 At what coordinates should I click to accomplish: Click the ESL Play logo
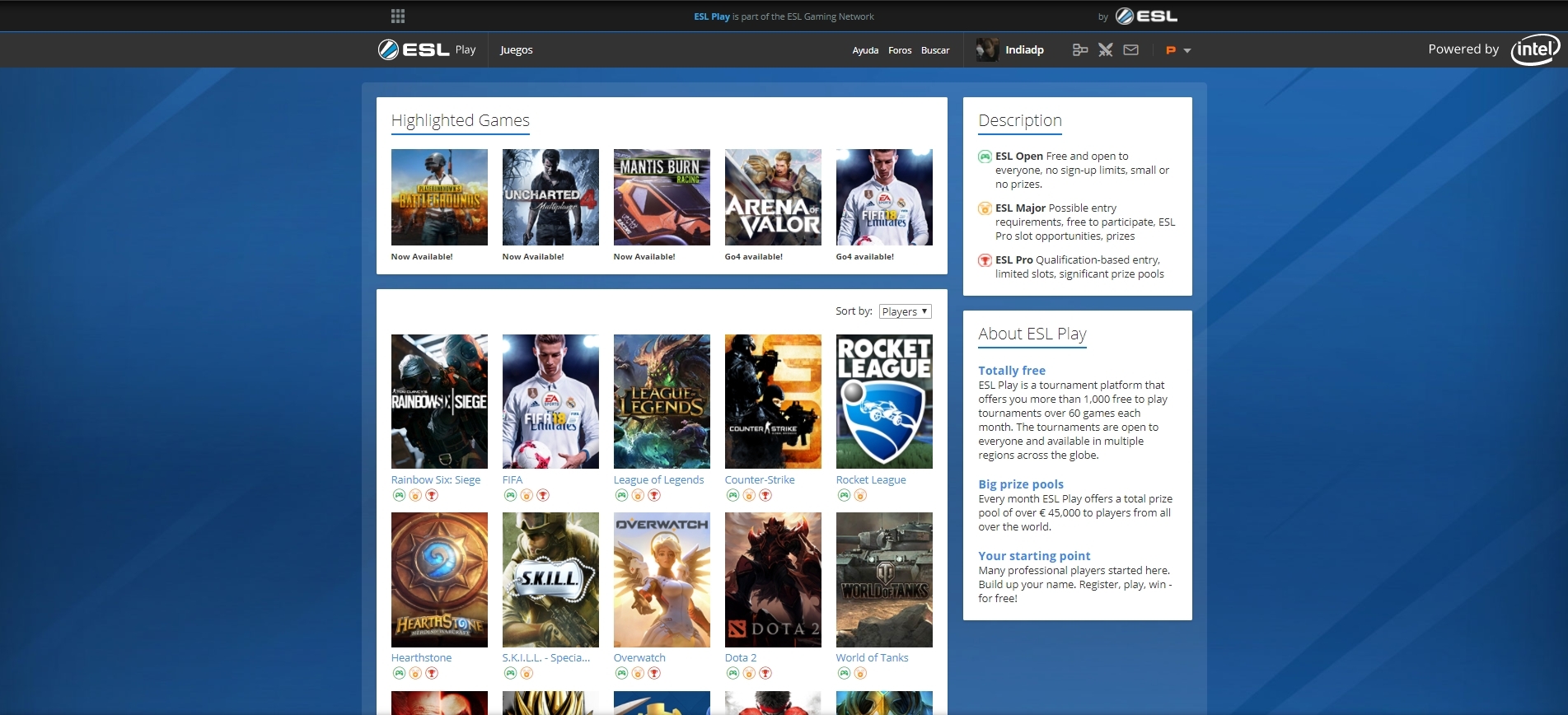click(427, 49)
